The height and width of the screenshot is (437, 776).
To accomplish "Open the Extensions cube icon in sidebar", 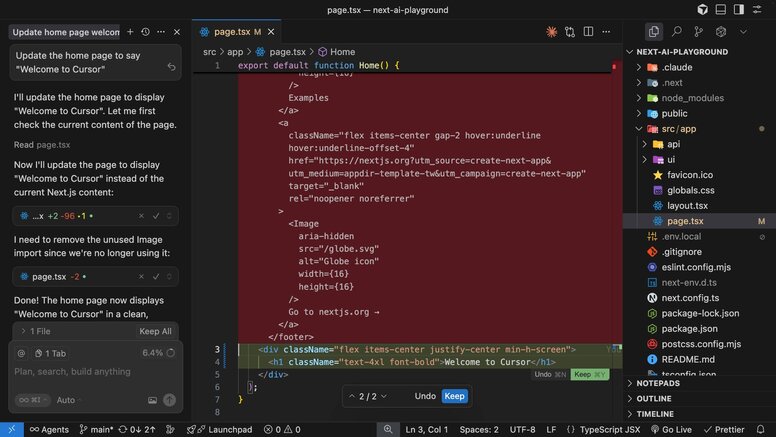I will point(721,32).
